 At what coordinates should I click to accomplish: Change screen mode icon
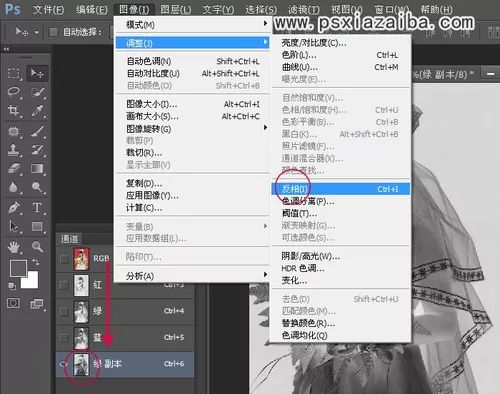(37, 303)
